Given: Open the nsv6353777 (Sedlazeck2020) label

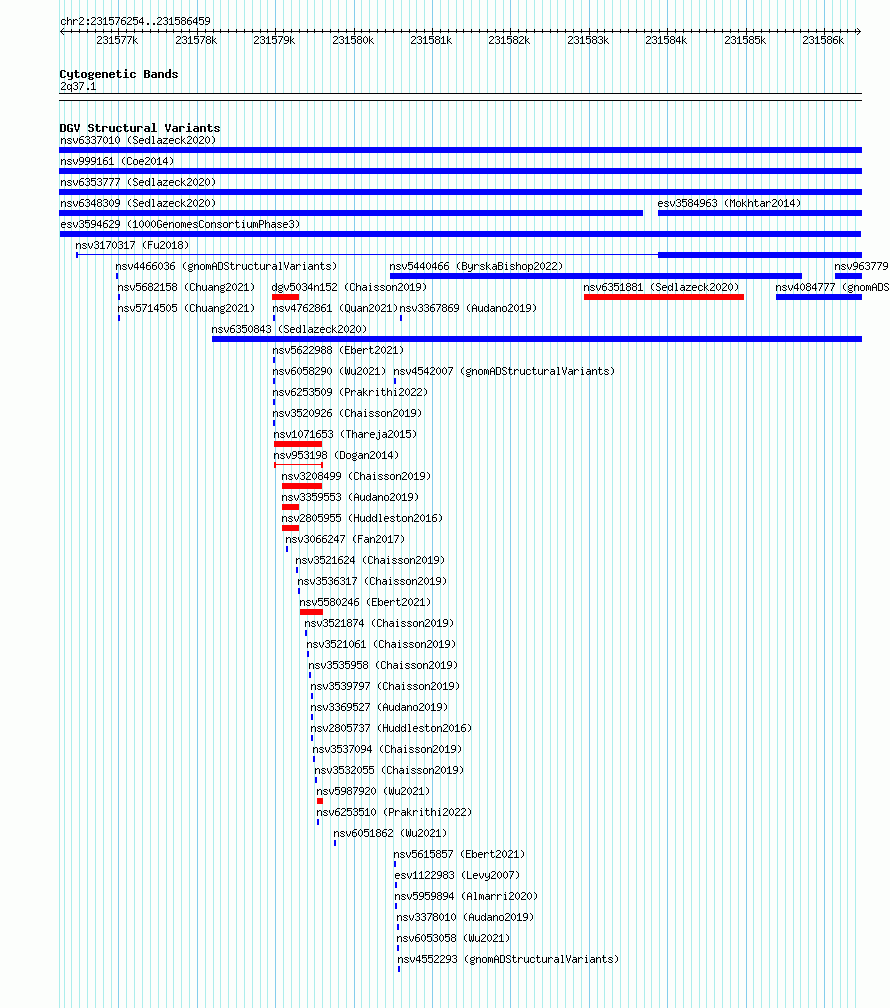Looking at the screenshot, I should pyautogui.click(x=138, y=183).
